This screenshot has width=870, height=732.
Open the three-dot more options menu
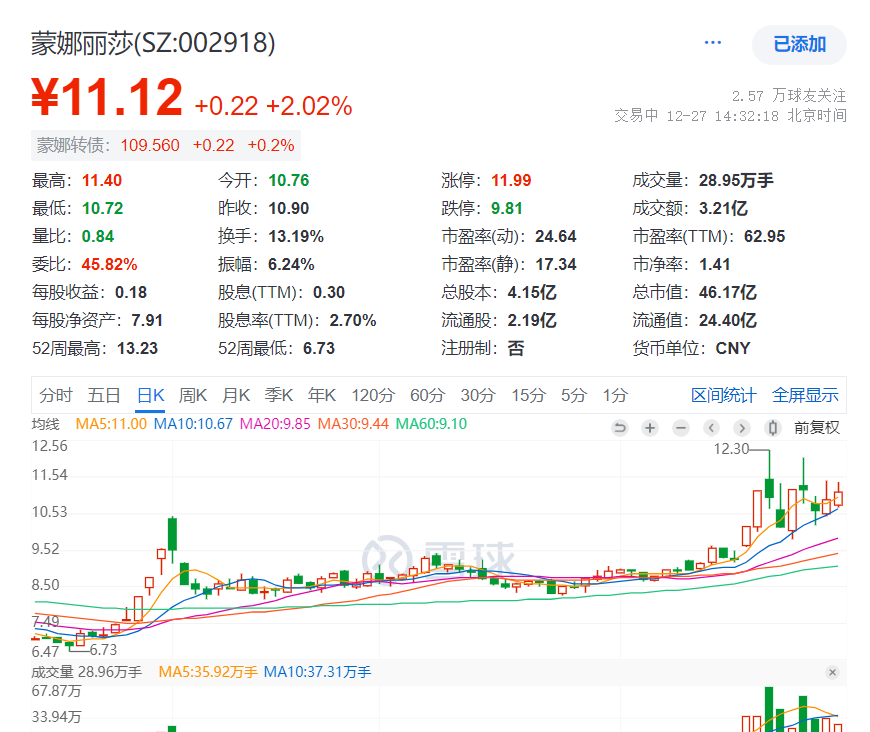coord(713,43)
